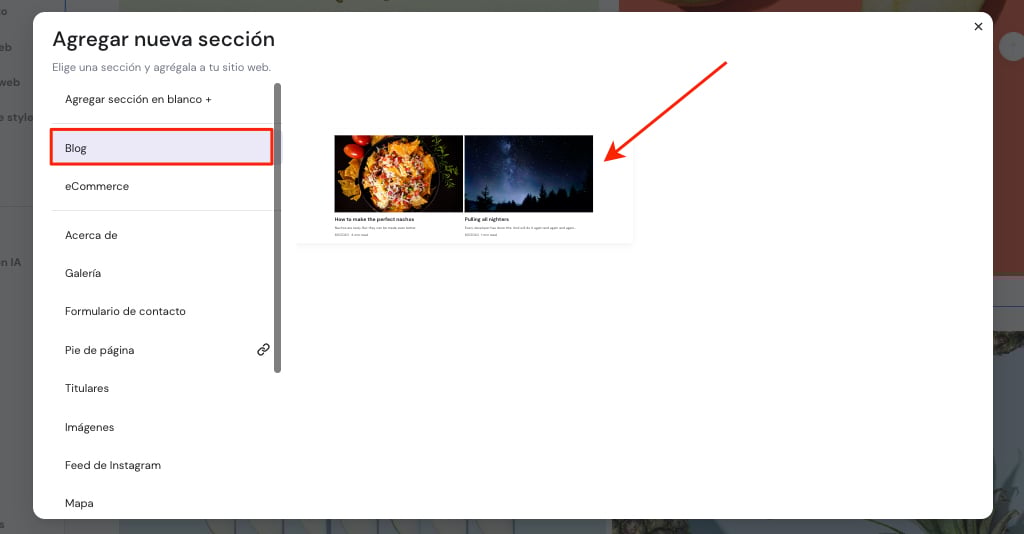Open the Imágenes section category

89,427
